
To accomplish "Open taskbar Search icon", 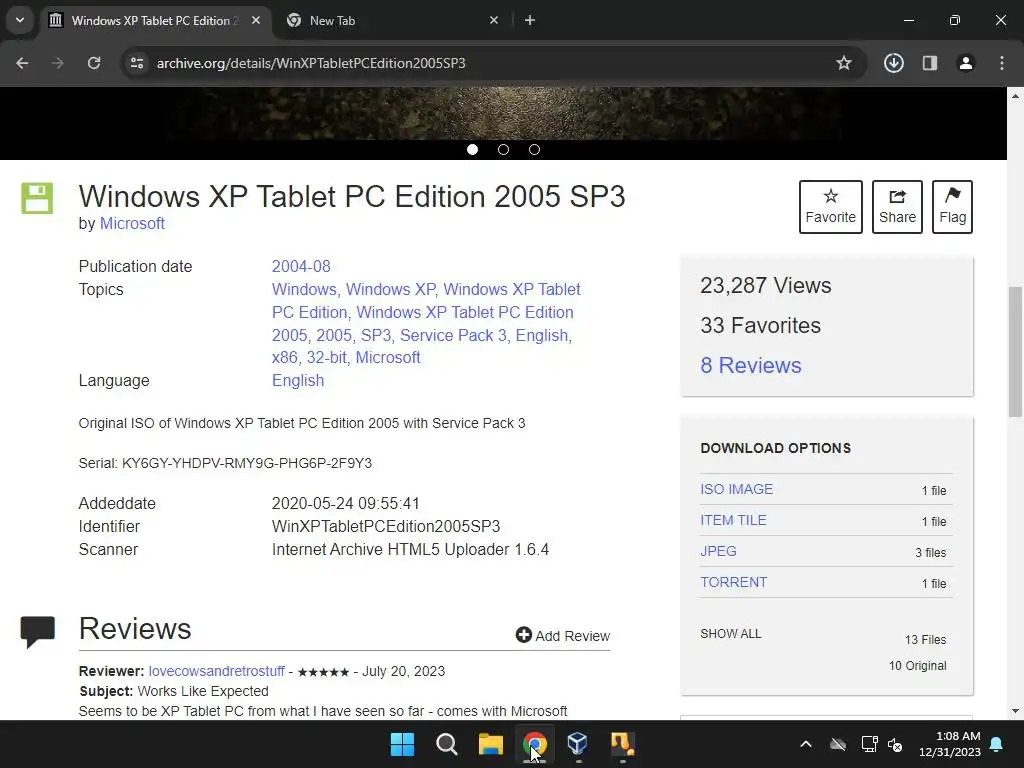I will pos(447,744).
